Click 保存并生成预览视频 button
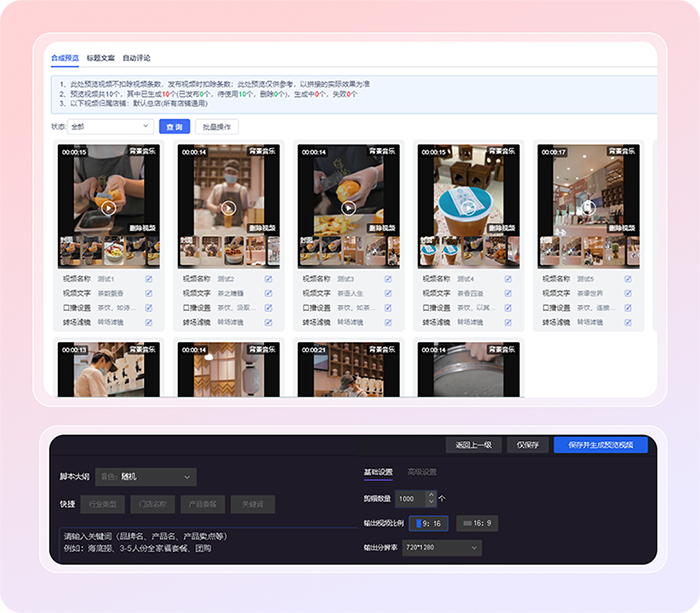 (600, 445)
